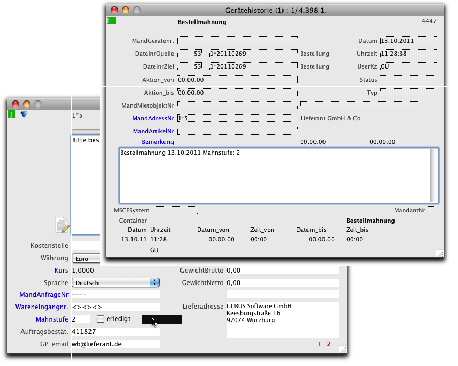The height and width of the screenshot is (366, 458).
Task: Click the Datum field showing 13.10.2011
Action: click(x=408, y=41)
